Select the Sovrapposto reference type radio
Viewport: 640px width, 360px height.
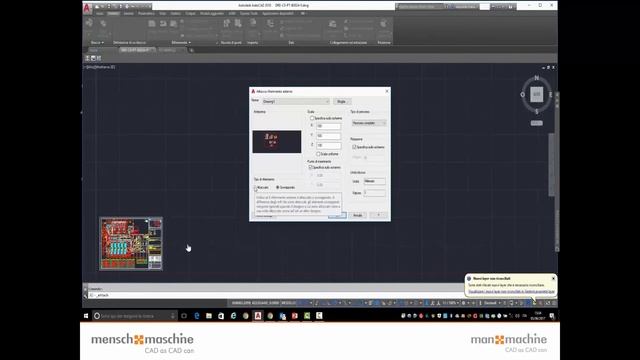click(x=278, y=187)
